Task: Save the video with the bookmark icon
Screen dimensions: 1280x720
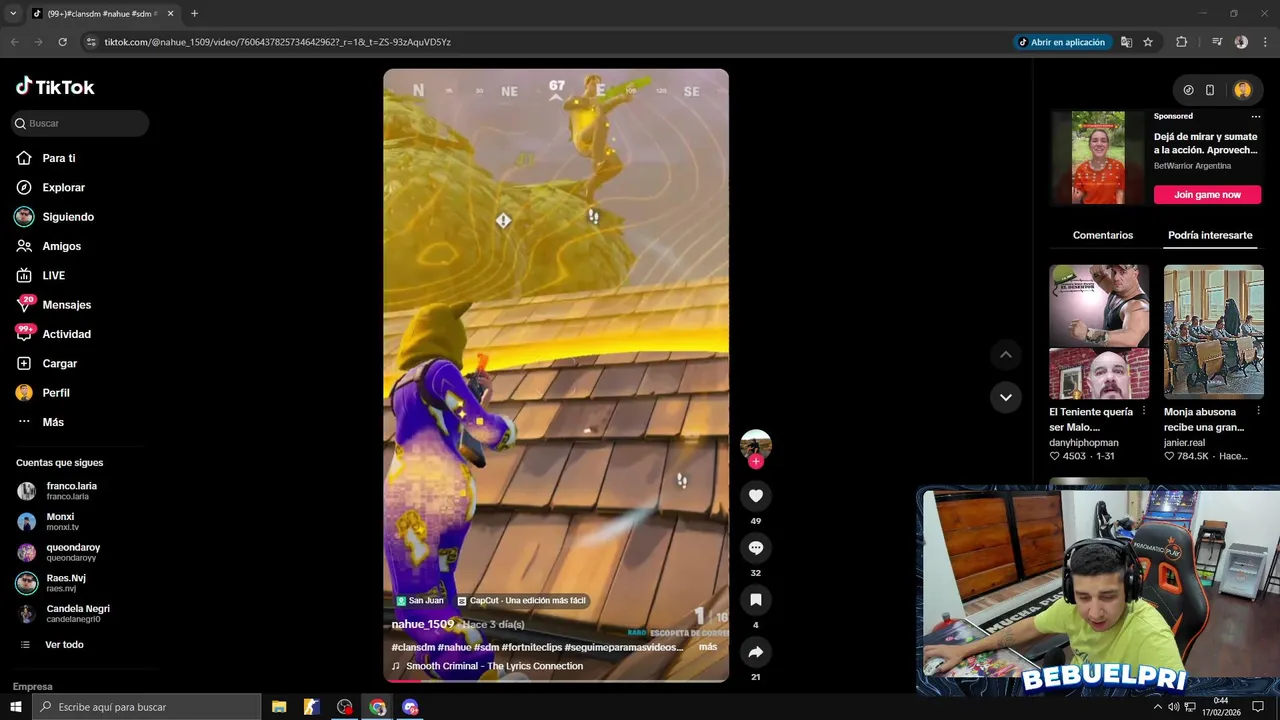Action: pyautogui.click(x=756, y=600)
